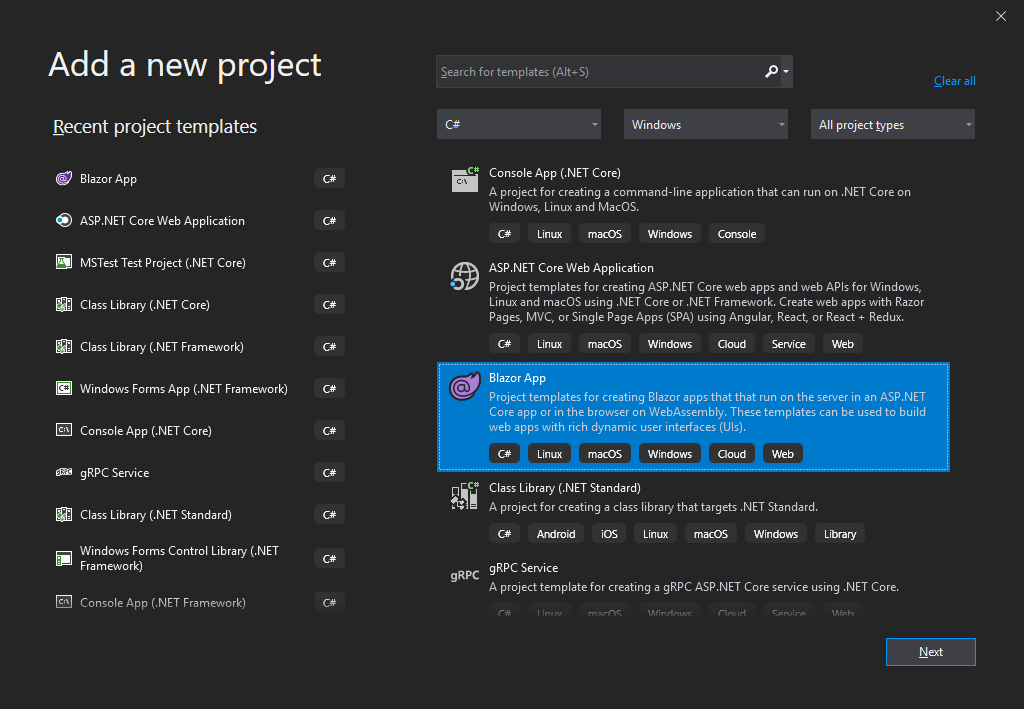Select Windows Forms Control Library (.NET Framework) template
1024x709 pixels.
point(199,558)
